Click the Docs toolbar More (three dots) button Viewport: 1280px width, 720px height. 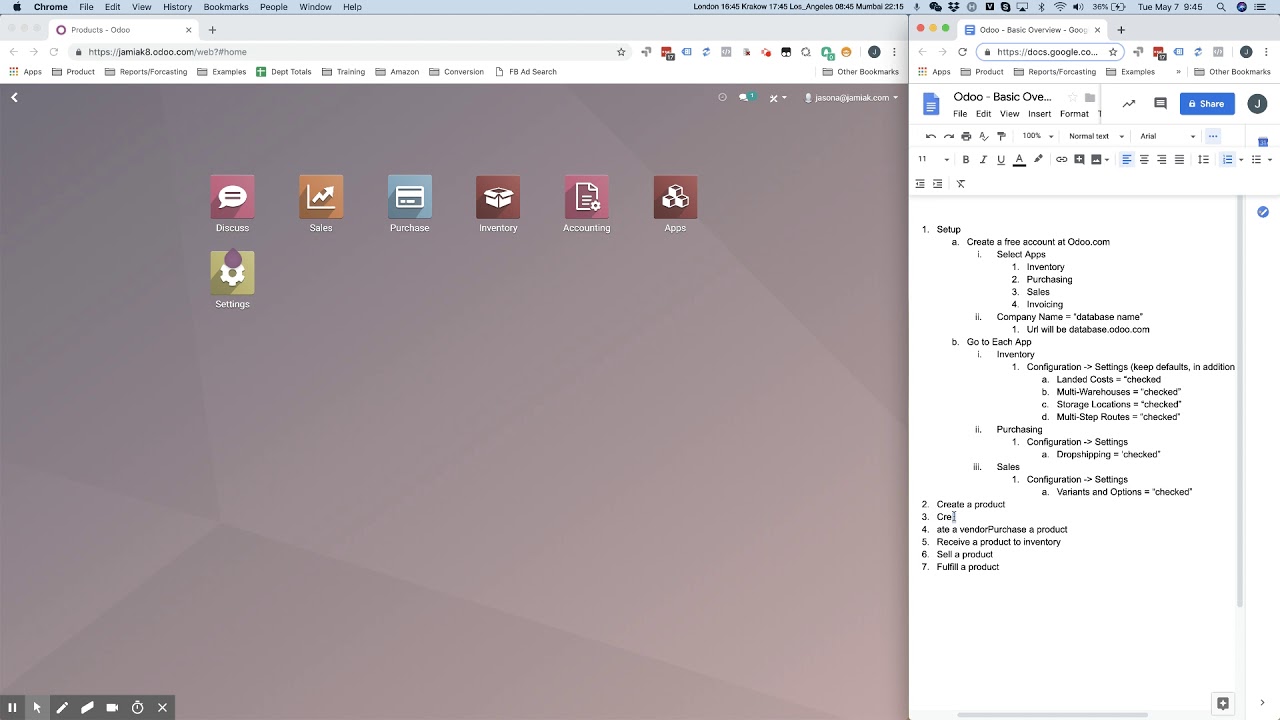(x=1213, y=136)
